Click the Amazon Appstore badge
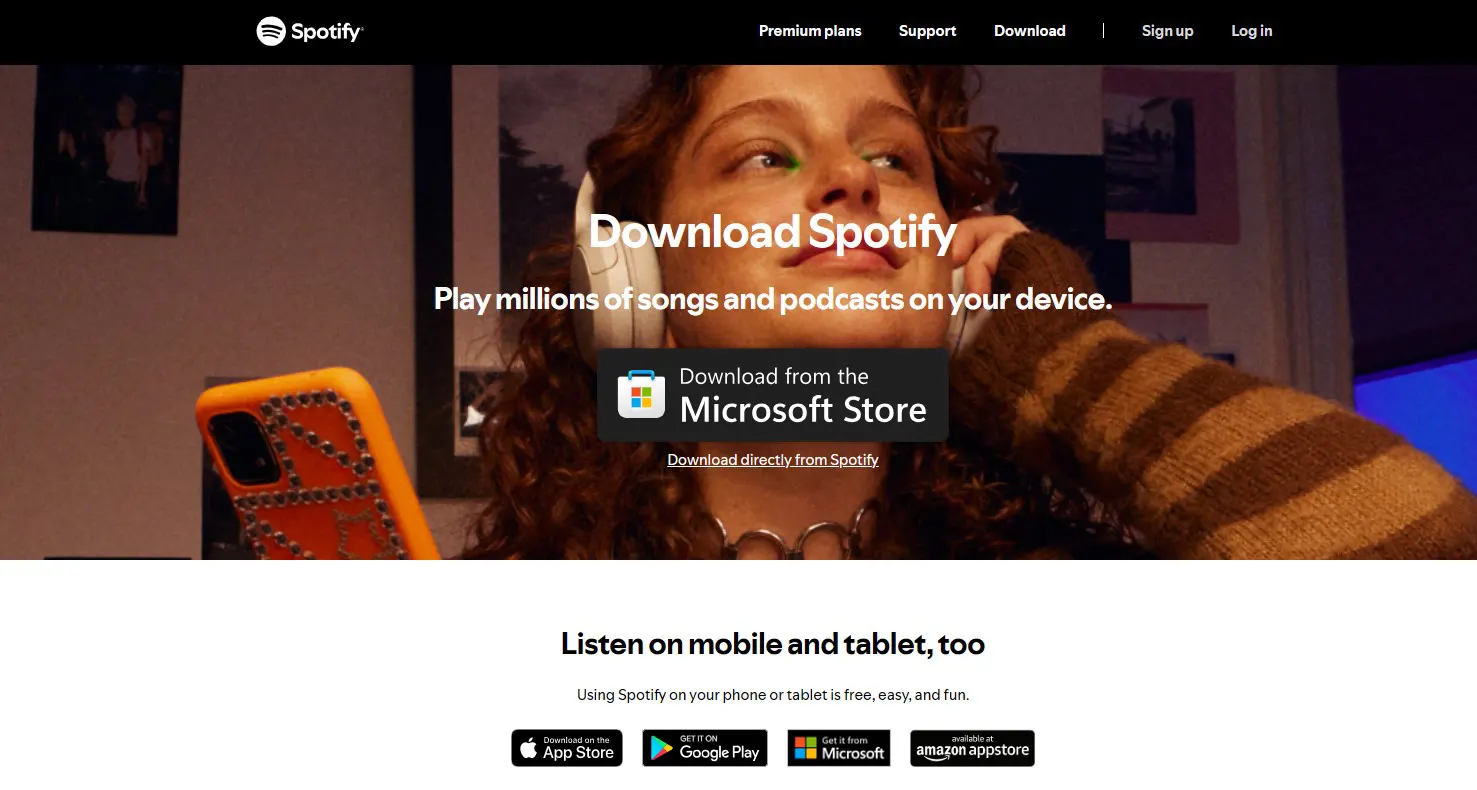 pos(972,748)
